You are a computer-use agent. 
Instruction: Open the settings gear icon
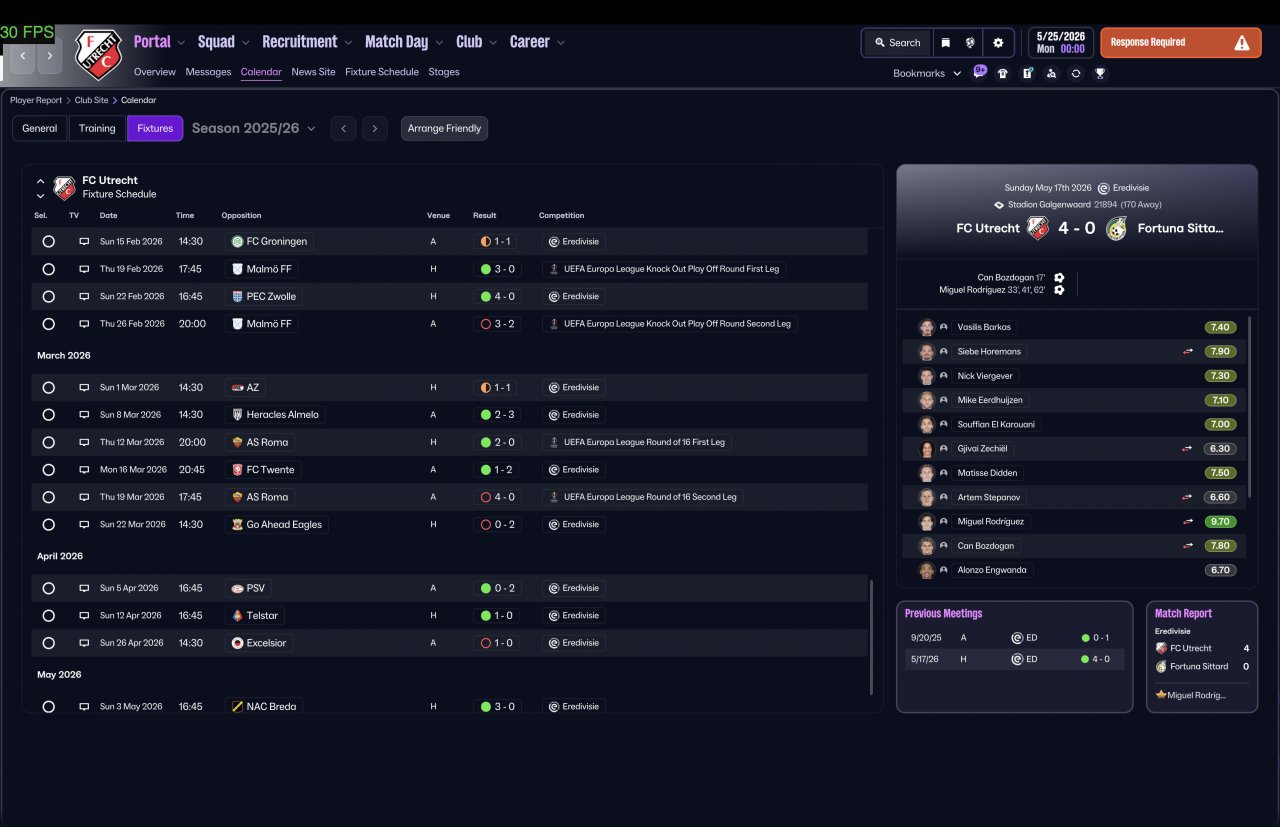click(x=997, y=43)
